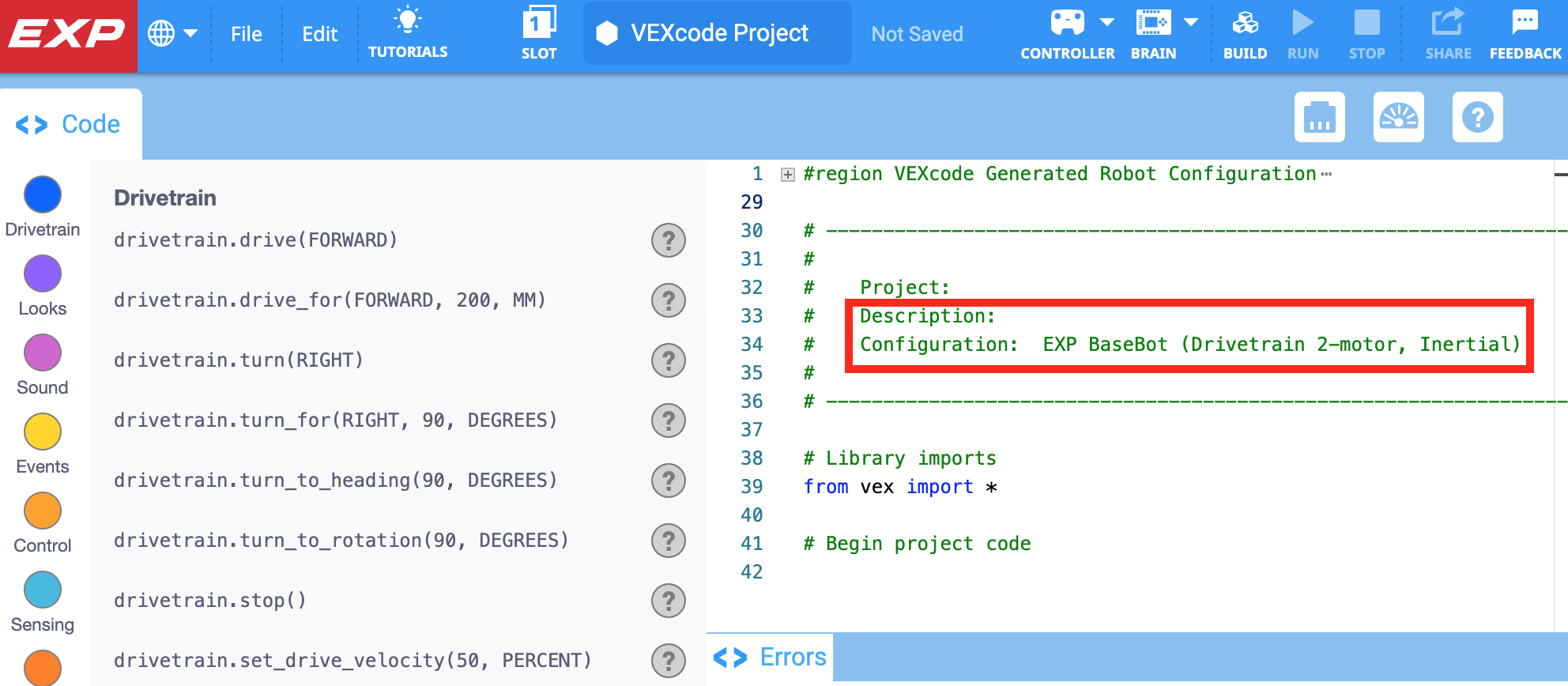
Task: Click the VEXcode Project name button
Action: [x=718, y=33]
